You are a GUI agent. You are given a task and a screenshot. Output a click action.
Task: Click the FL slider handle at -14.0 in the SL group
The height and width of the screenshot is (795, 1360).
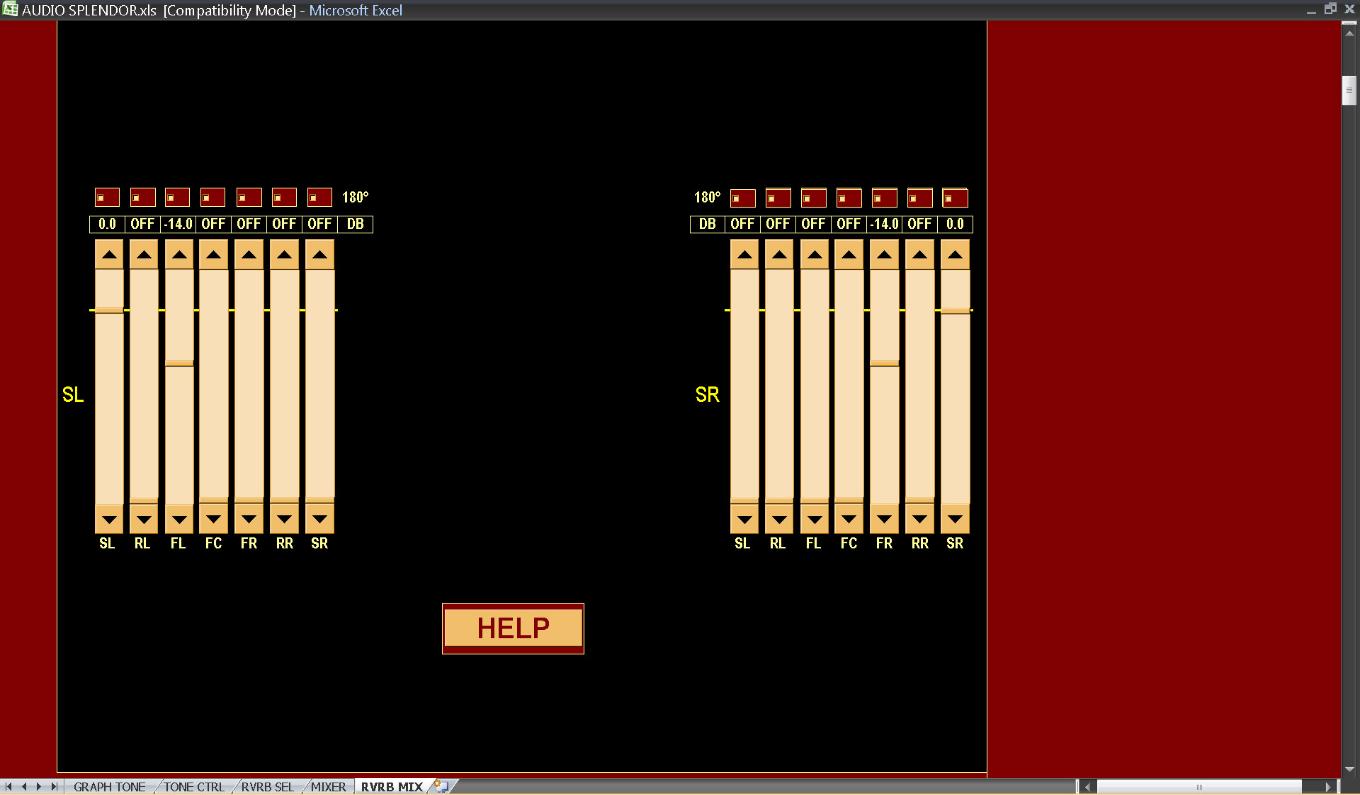(x=179, y=363)
